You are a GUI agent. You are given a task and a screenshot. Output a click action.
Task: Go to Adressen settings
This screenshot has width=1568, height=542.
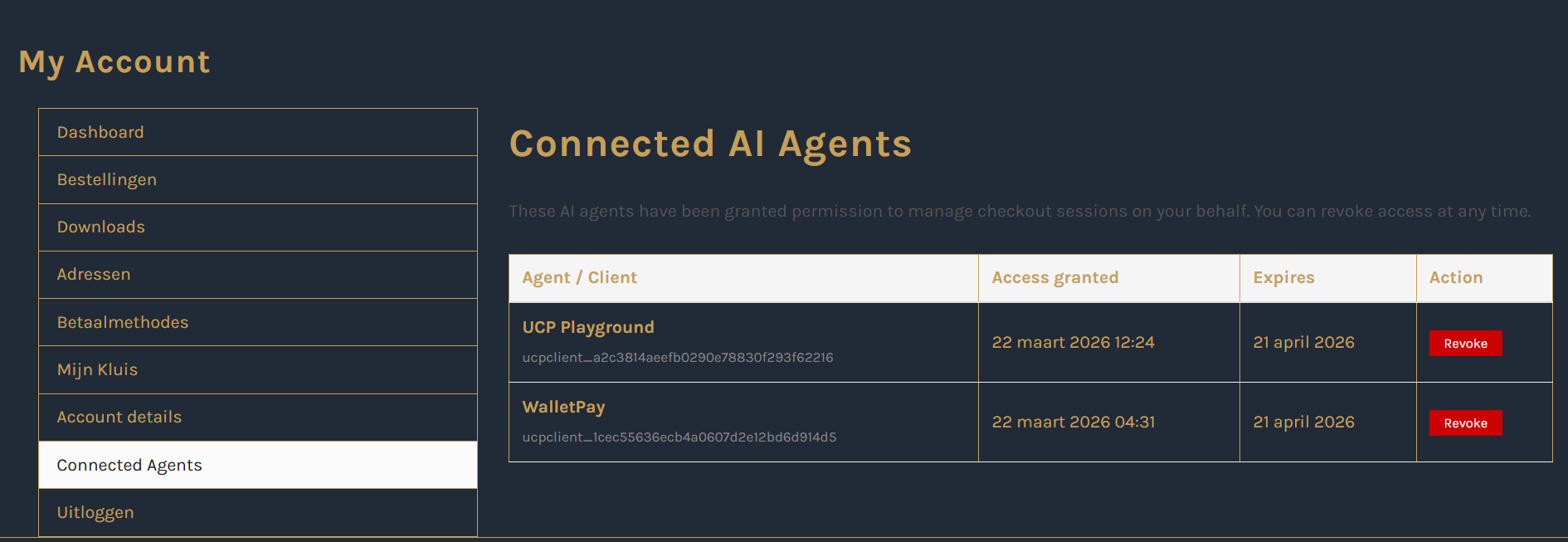click(x=93, y=275)
